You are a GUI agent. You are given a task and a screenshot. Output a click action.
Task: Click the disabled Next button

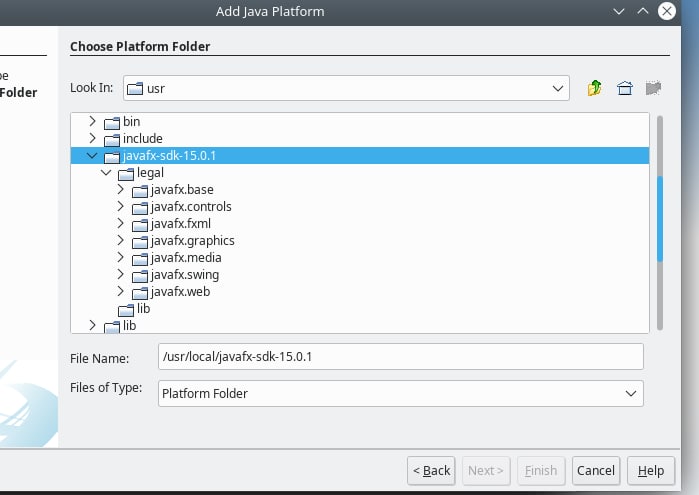pos(486,470)
